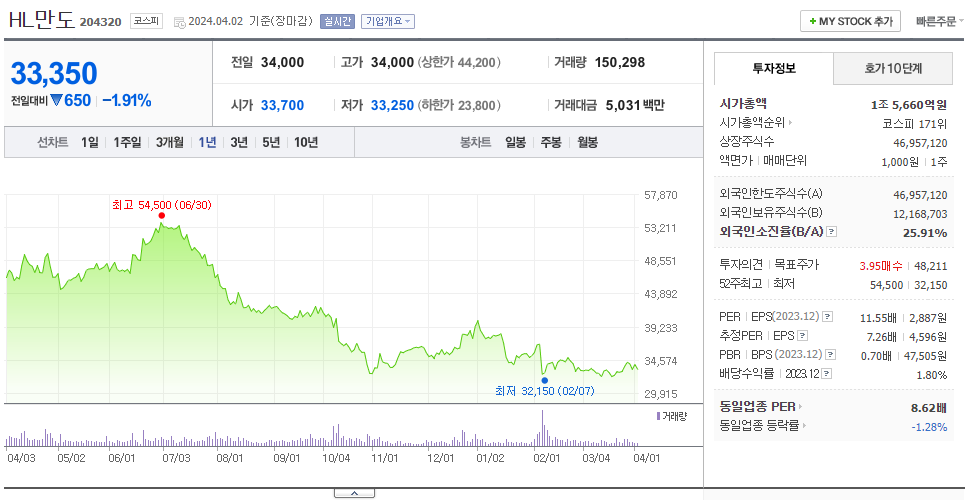Click the 상한가 44,200 upper limit text

pyautogui.click(x=459, y=62)
